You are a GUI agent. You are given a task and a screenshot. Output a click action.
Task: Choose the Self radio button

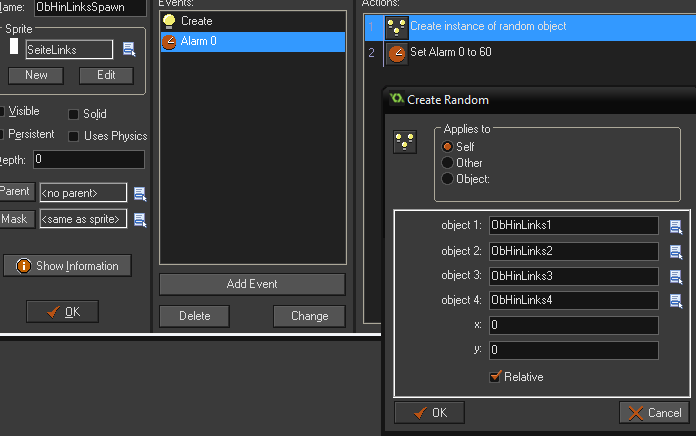tap(448, 147)
